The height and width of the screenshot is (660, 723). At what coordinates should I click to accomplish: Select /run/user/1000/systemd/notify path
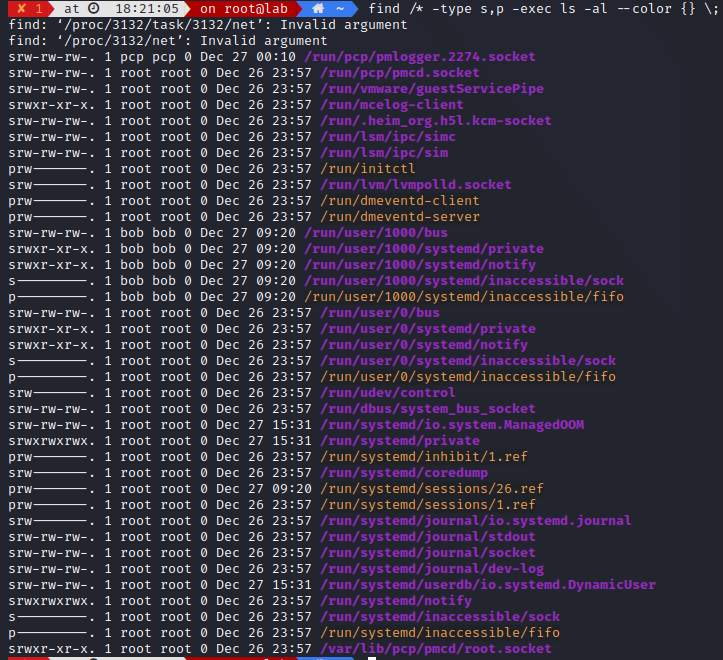pos(420,265)
